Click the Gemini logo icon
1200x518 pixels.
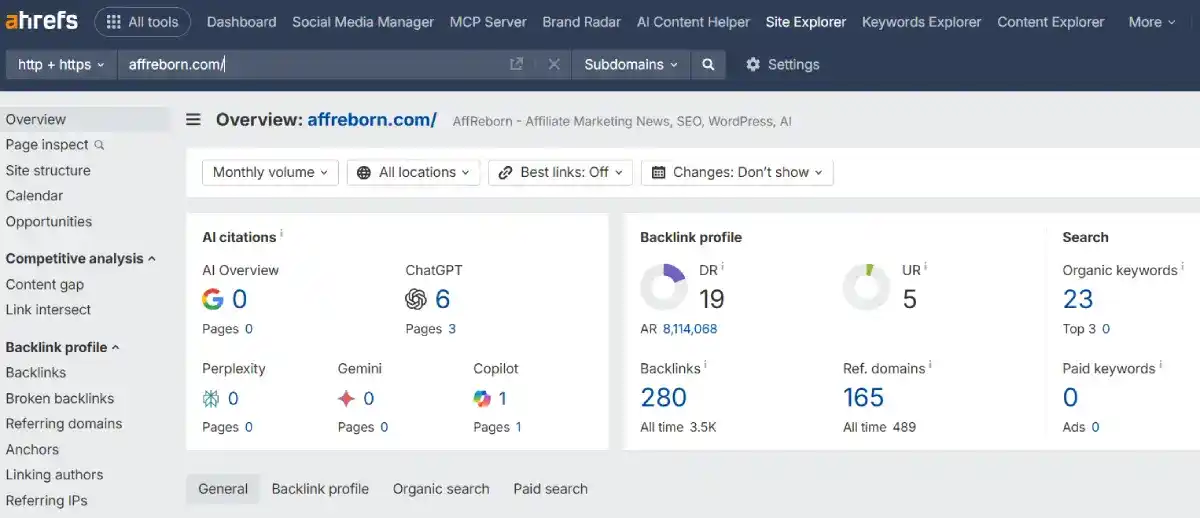pyautogui.click(x=347, y=399)
